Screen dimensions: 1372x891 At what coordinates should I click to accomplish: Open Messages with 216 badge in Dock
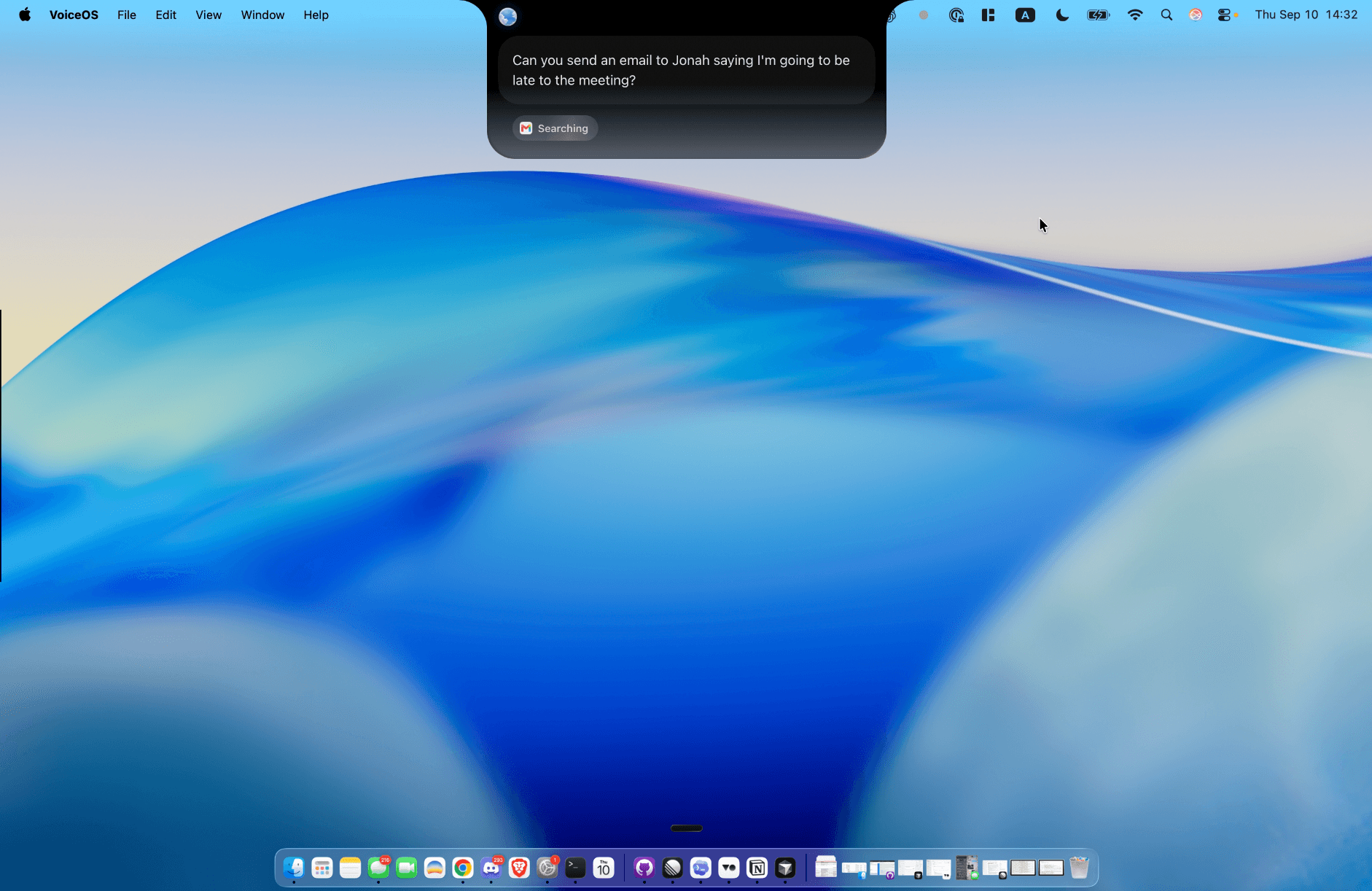point(378,868)
